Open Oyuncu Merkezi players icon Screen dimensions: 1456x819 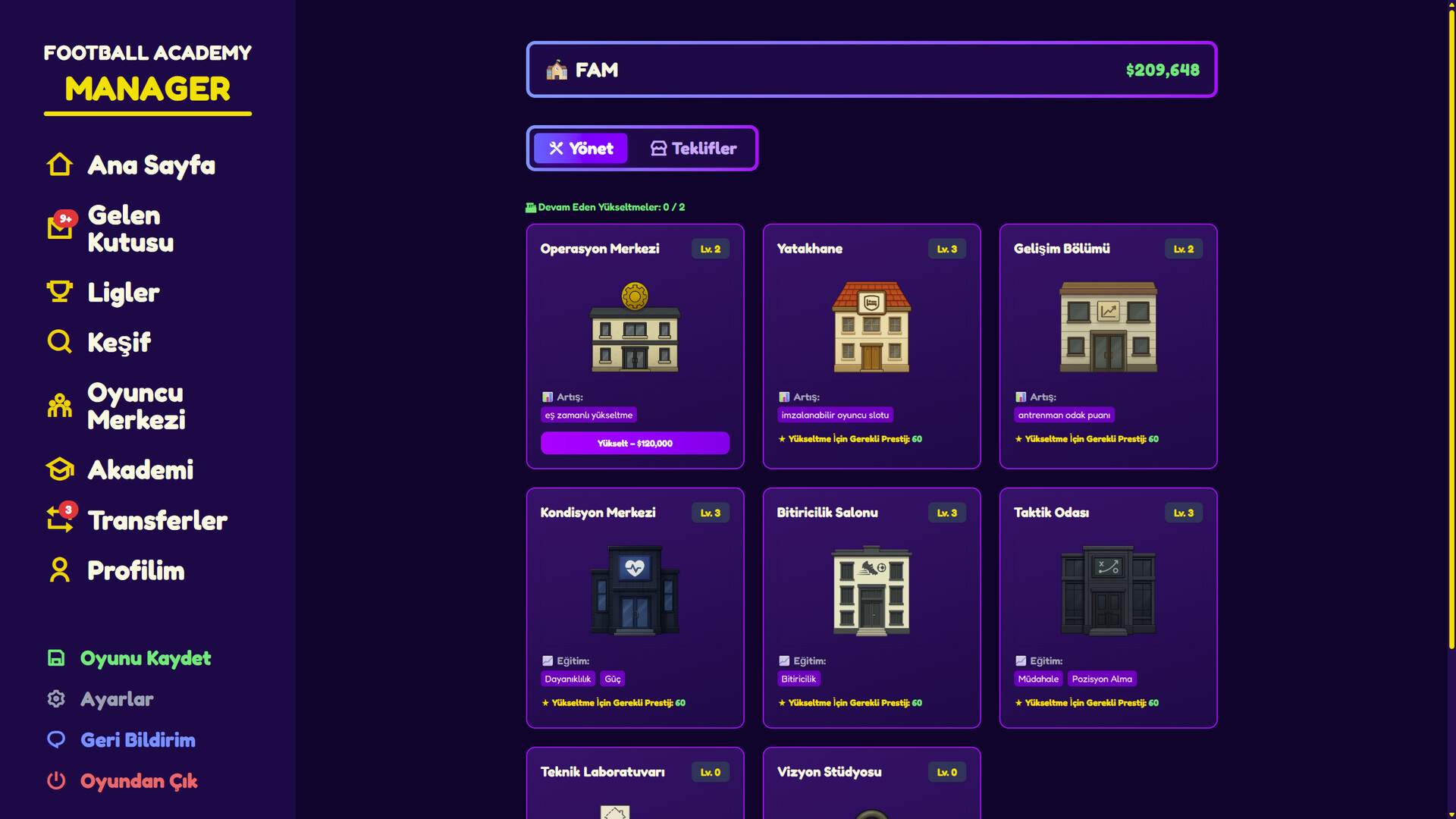(60, 406)
